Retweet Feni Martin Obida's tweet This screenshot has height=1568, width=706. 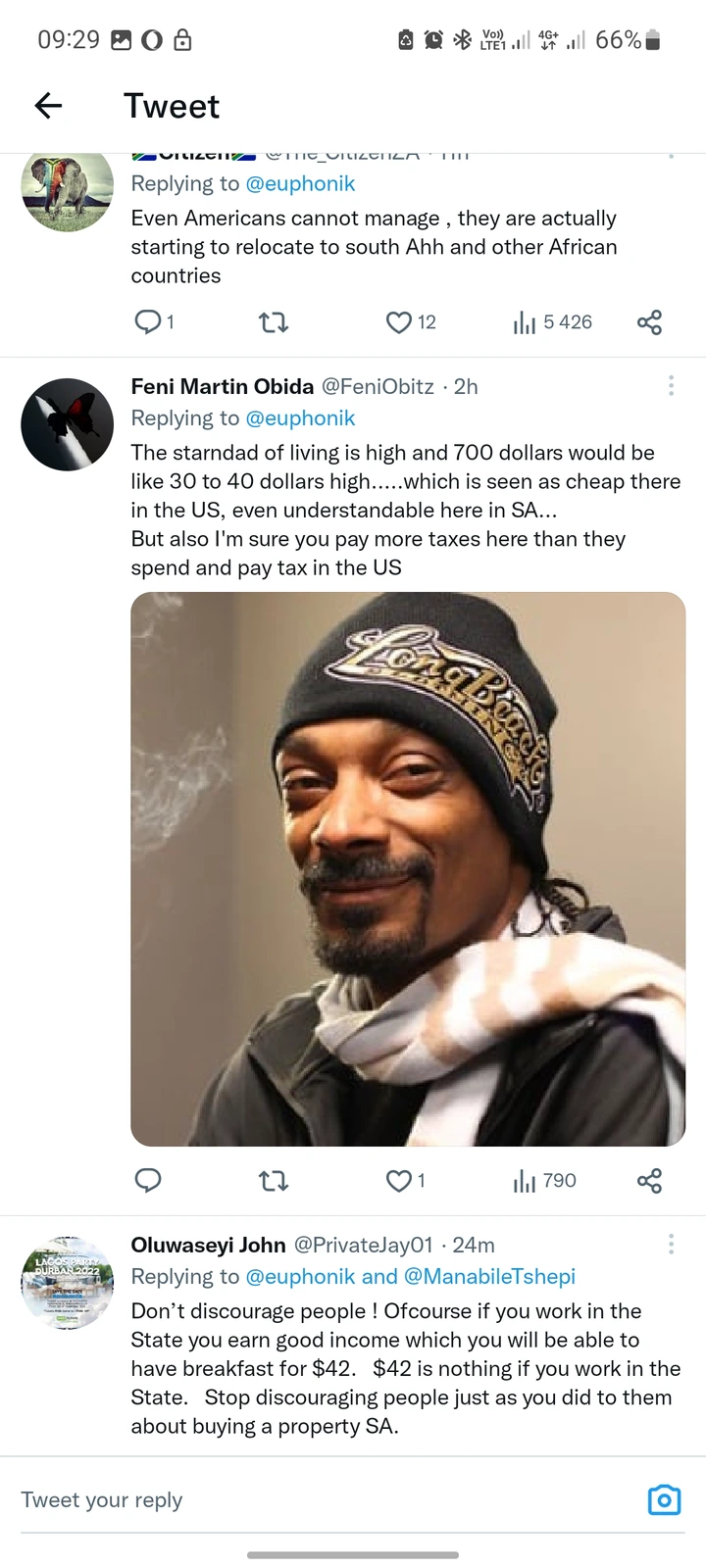tap(273, 1180)
